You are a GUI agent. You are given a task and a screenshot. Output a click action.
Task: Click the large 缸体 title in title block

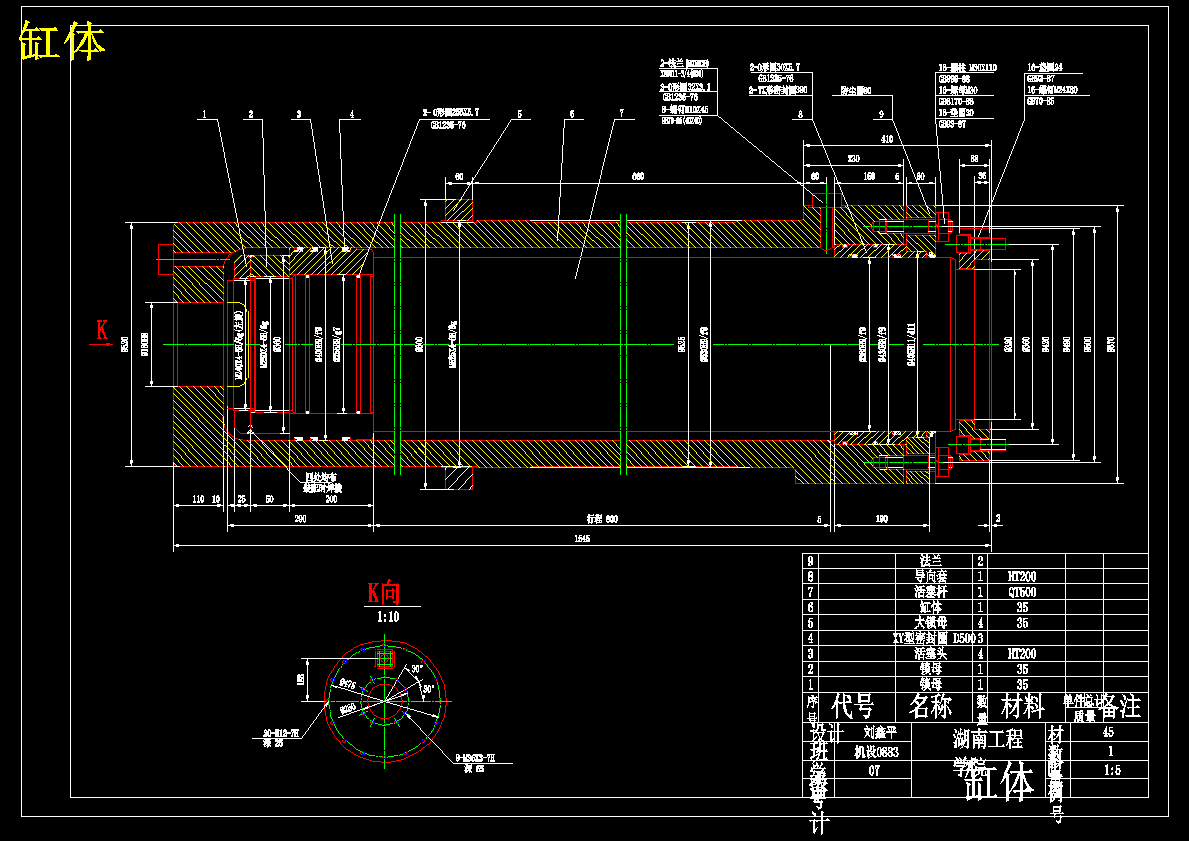coord(999,782)
